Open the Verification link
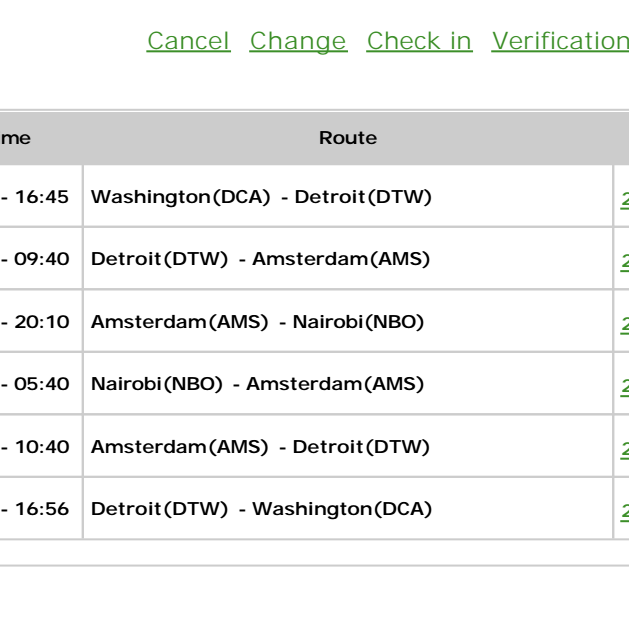Image resolution: width=629 pixels, height=629 pixels. point(560,41)
